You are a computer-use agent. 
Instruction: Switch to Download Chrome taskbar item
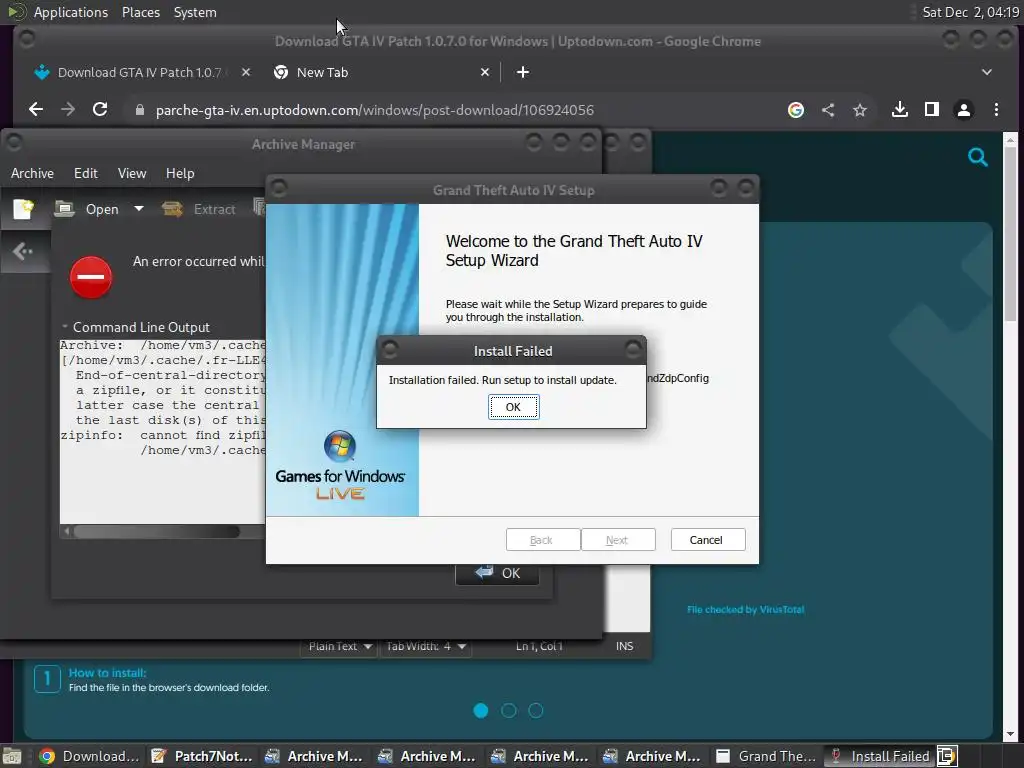tap(89, 756)
